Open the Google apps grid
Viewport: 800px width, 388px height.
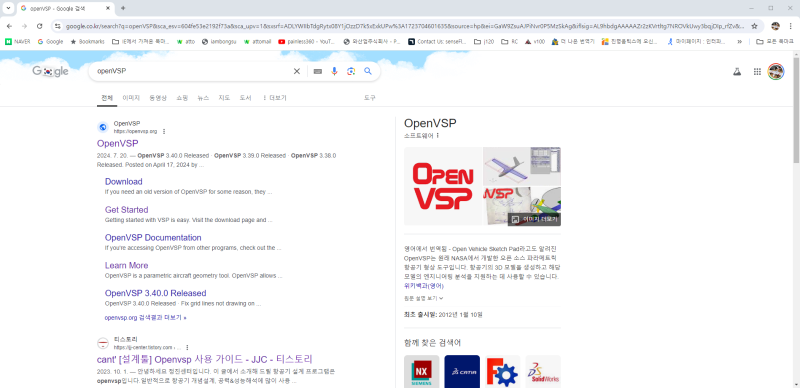pyautogui.click(x=757, y=72)
